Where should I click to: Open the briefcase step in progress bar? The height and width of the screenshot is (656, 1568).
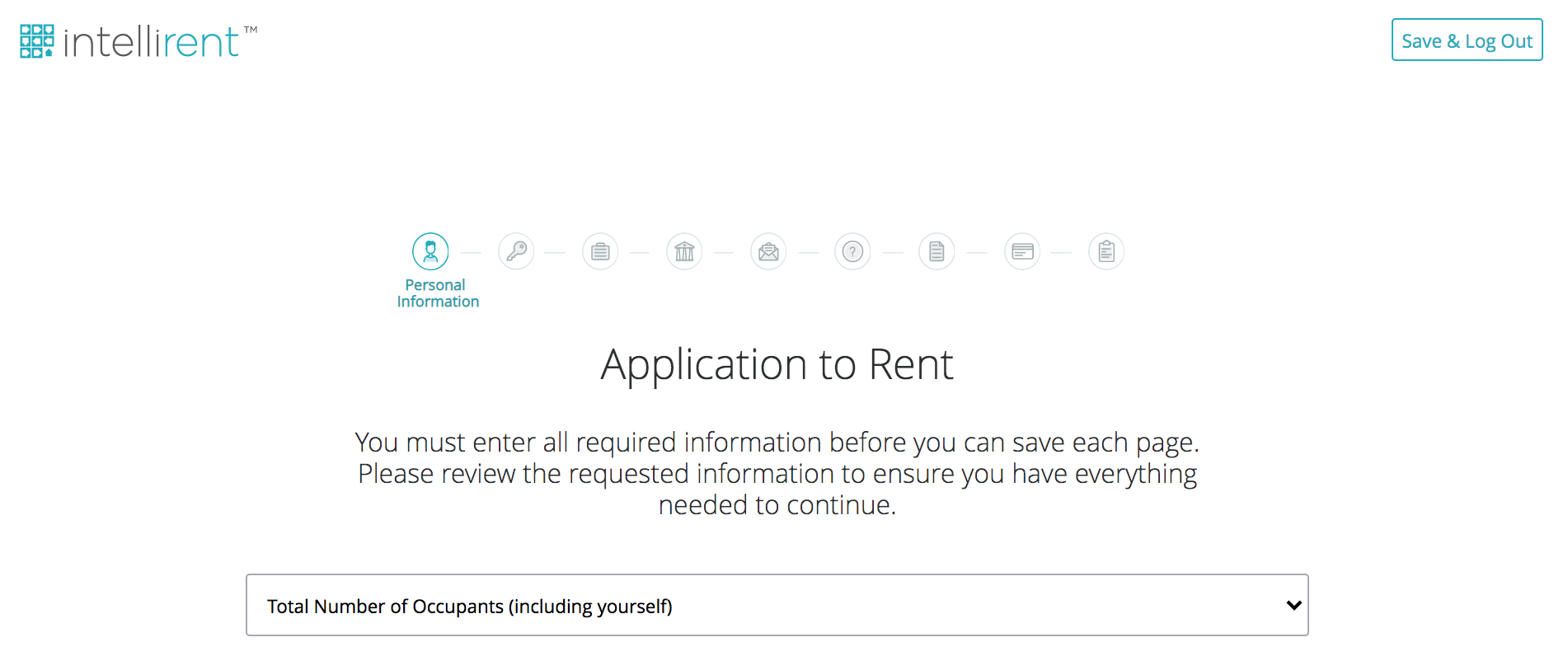coord(600,251)
